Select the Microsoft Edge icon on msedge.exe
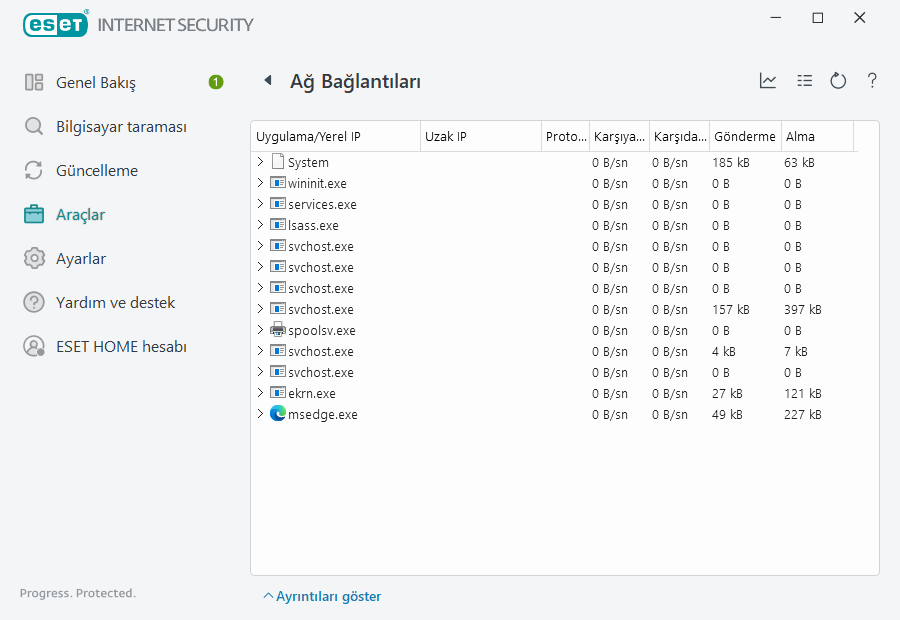 coord(276,413)
